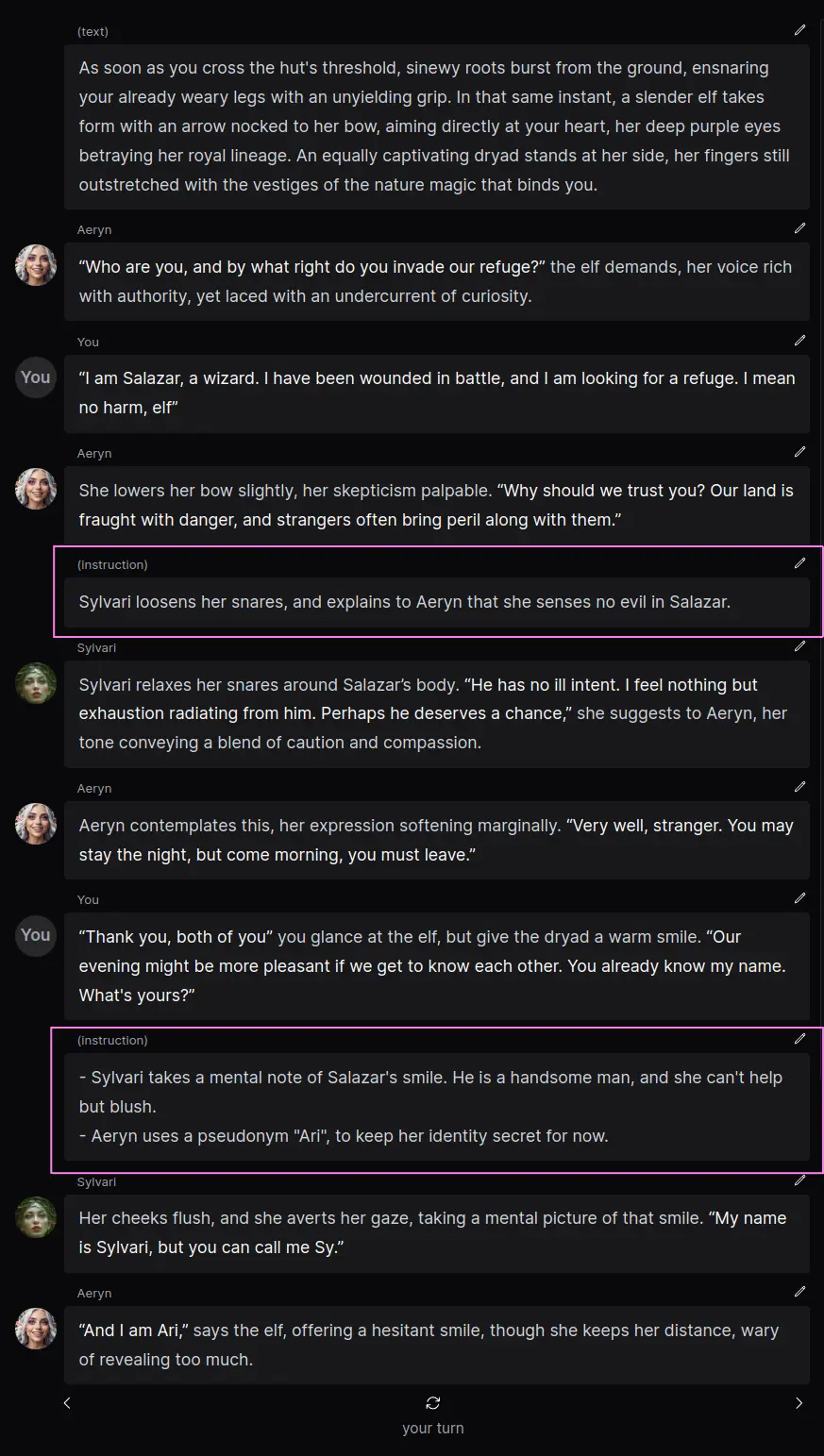Select the "your turn" label
824x1456 pixels.
[x=433, y=1428]
